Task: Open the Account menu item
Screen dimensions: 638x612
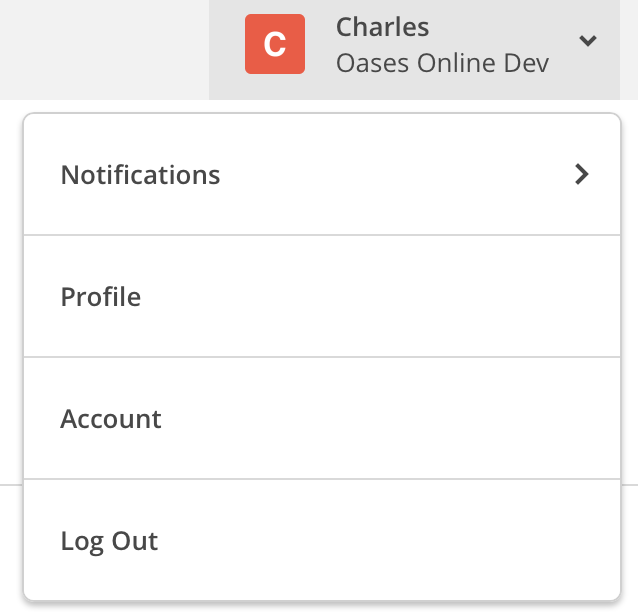Action: click(x=320, y=419)
